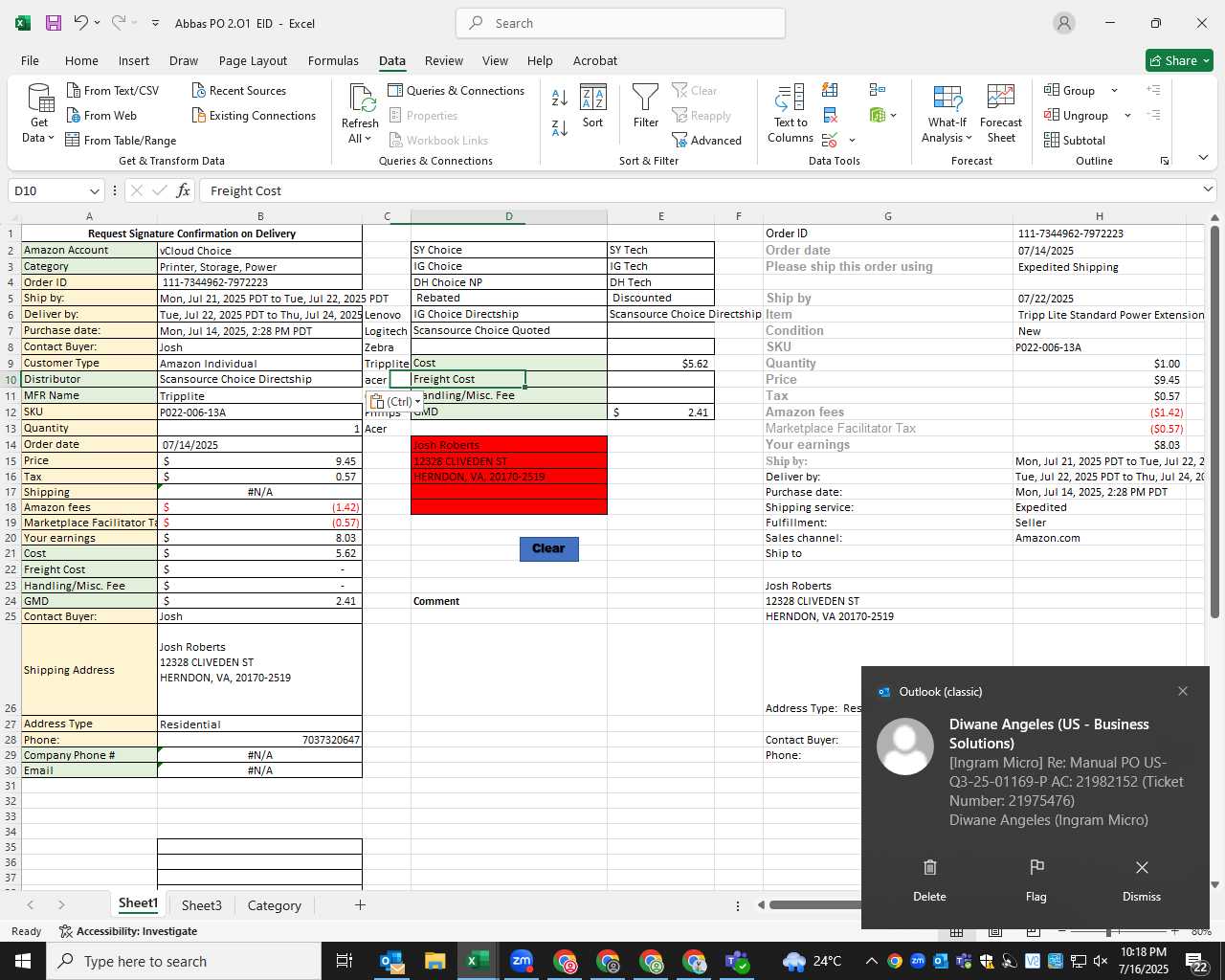Viewport: 1225px width, 980px height.
Task: Click Text to Columns
Action: tap(791, 114)
